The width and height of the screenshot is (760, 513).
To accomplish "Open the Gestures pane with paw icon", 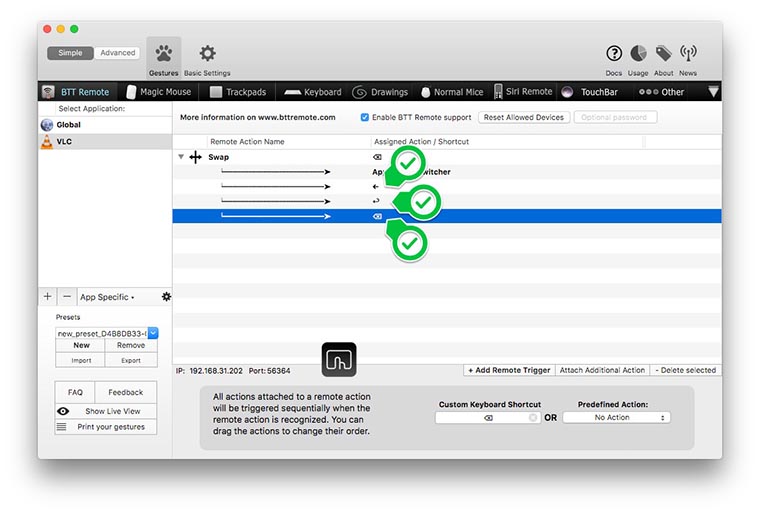I will click(163, 58).
